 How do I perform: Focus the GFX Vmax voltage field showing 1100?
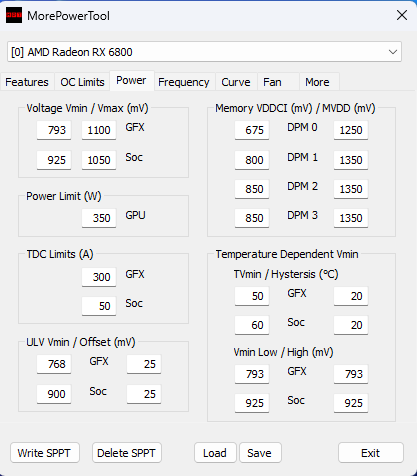99,130
